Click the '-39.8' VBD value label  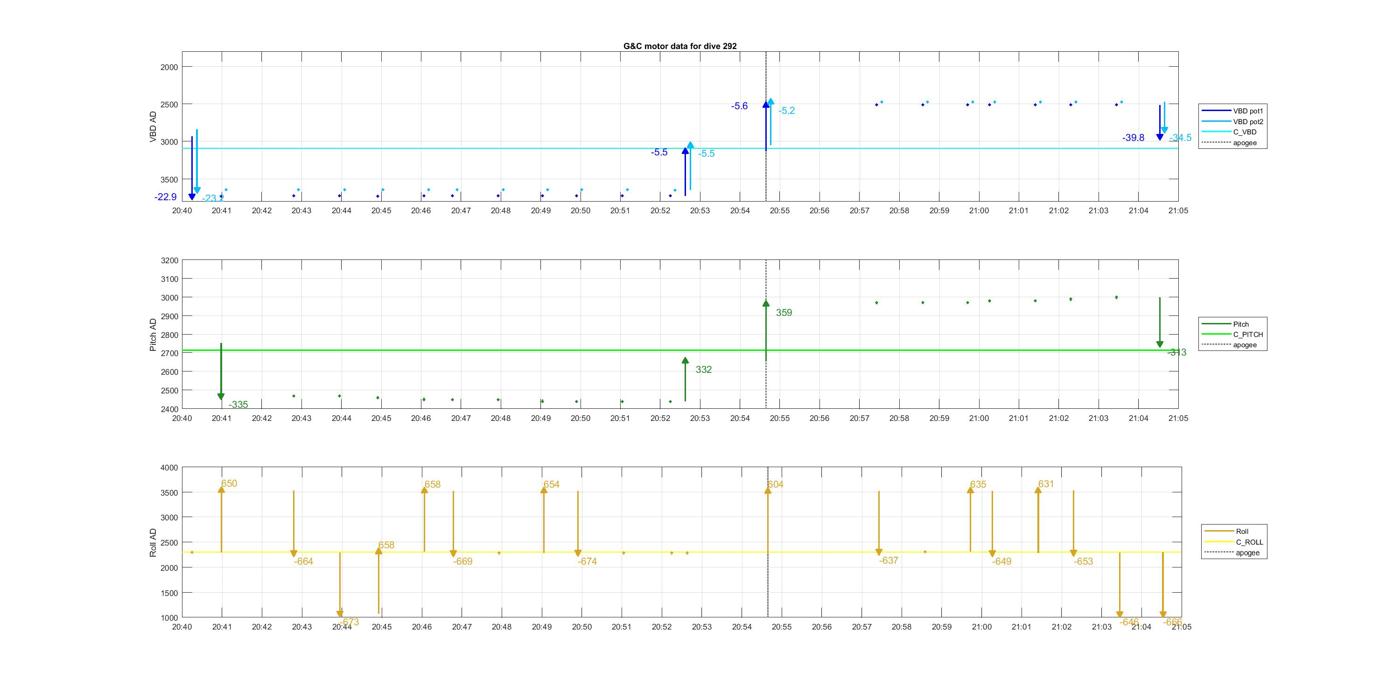(1133, 138)
